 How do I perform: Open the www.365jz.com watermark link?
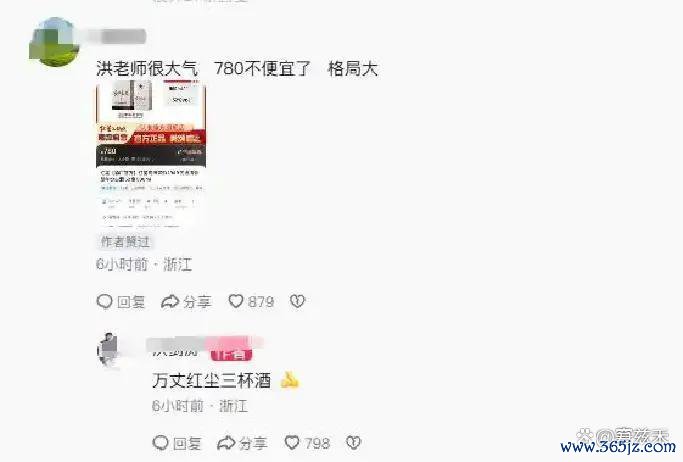point(618,446)
